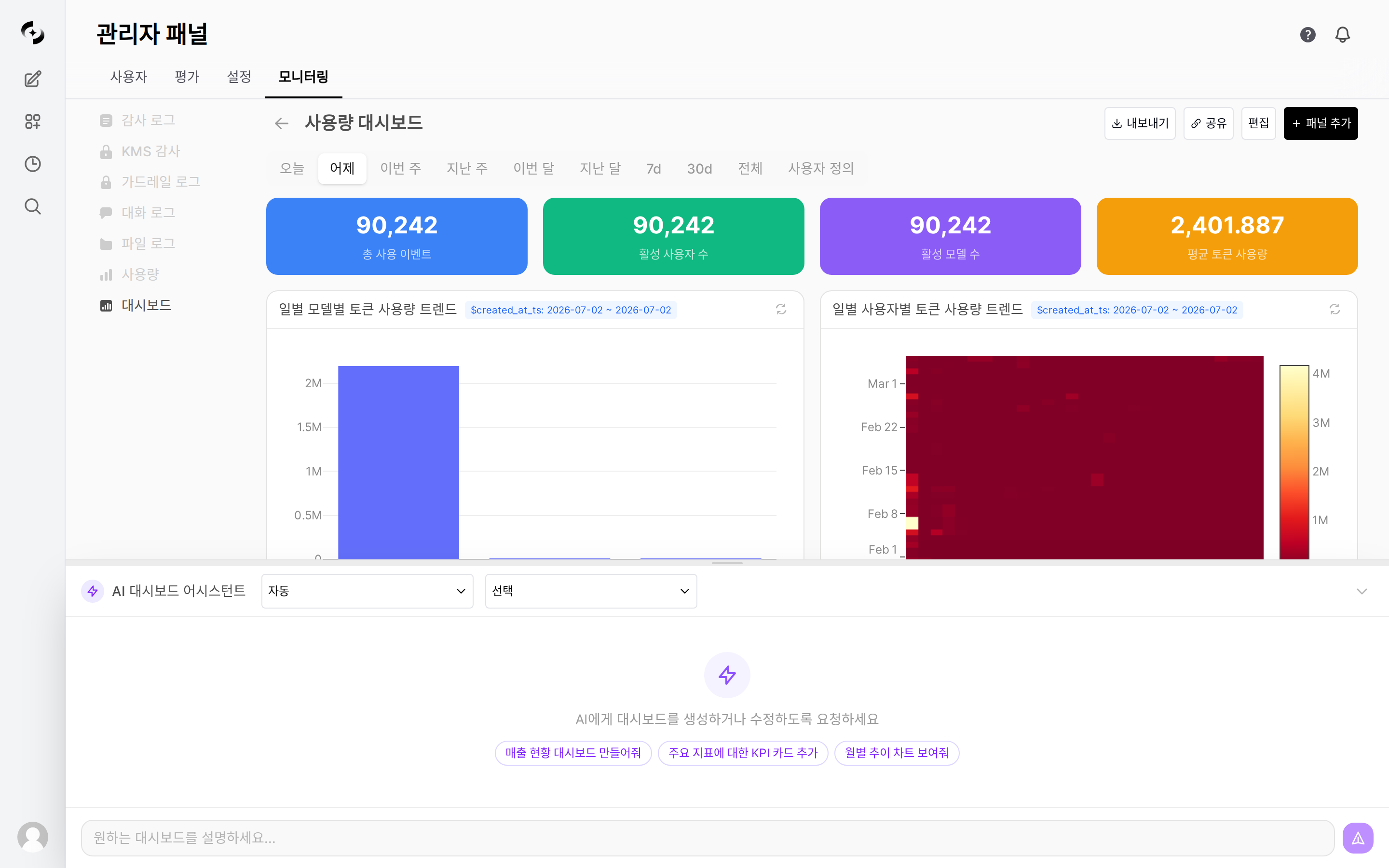Click the 공유 share button
Screen dimensions: 1389x868
1208,123
